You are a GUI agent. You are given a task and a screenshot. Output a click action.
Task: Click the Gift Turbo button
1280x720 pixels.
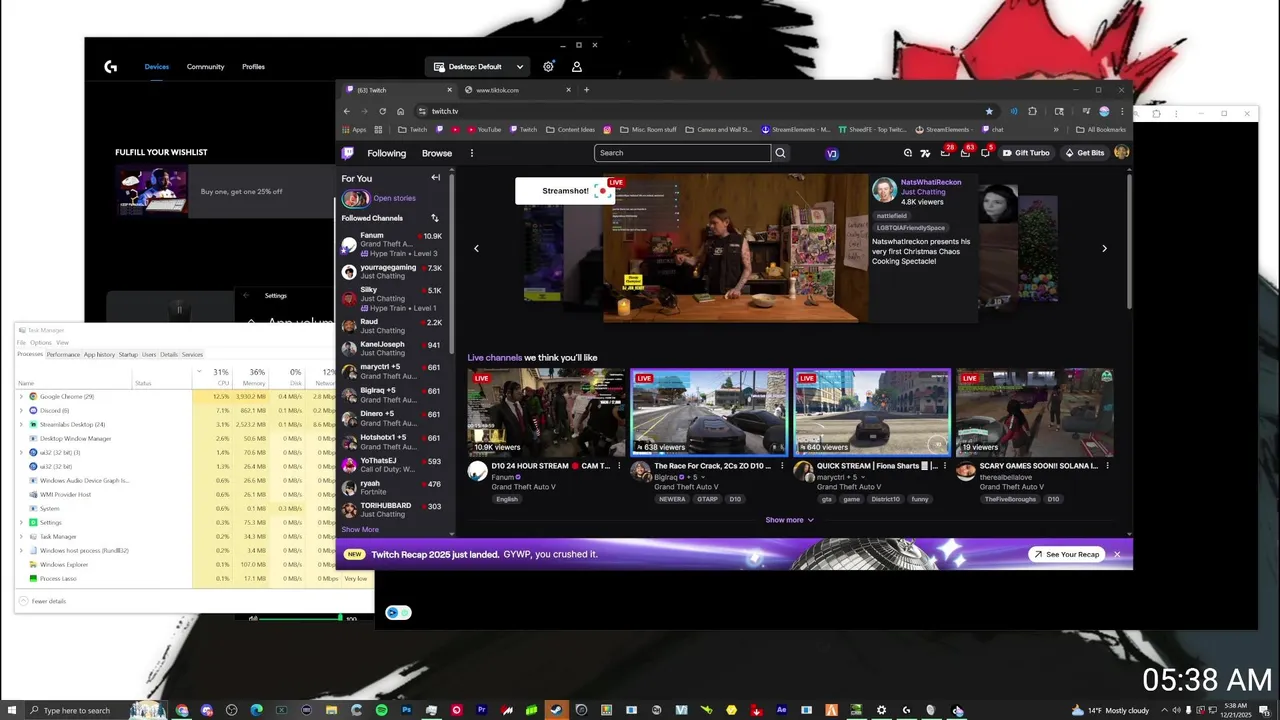coord(1026,153)
